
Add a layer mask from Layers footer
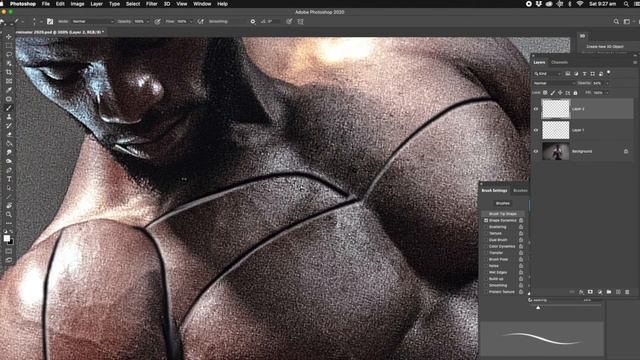(x=590, y=292)
